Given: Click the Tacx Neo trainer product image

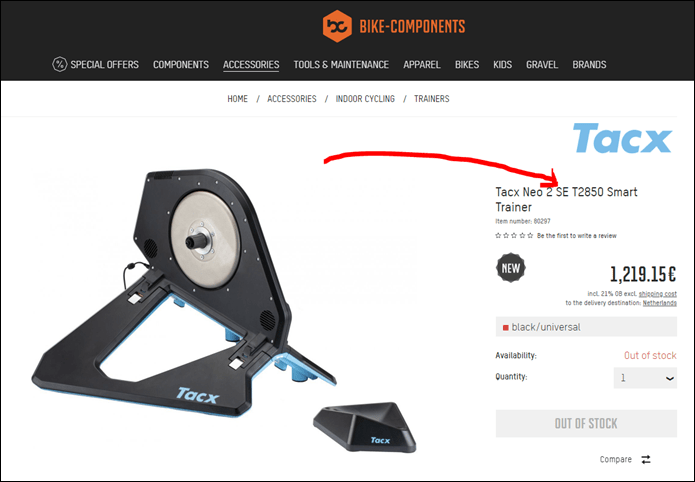Looking at the screenshot, I should click(x=184, y=293).
